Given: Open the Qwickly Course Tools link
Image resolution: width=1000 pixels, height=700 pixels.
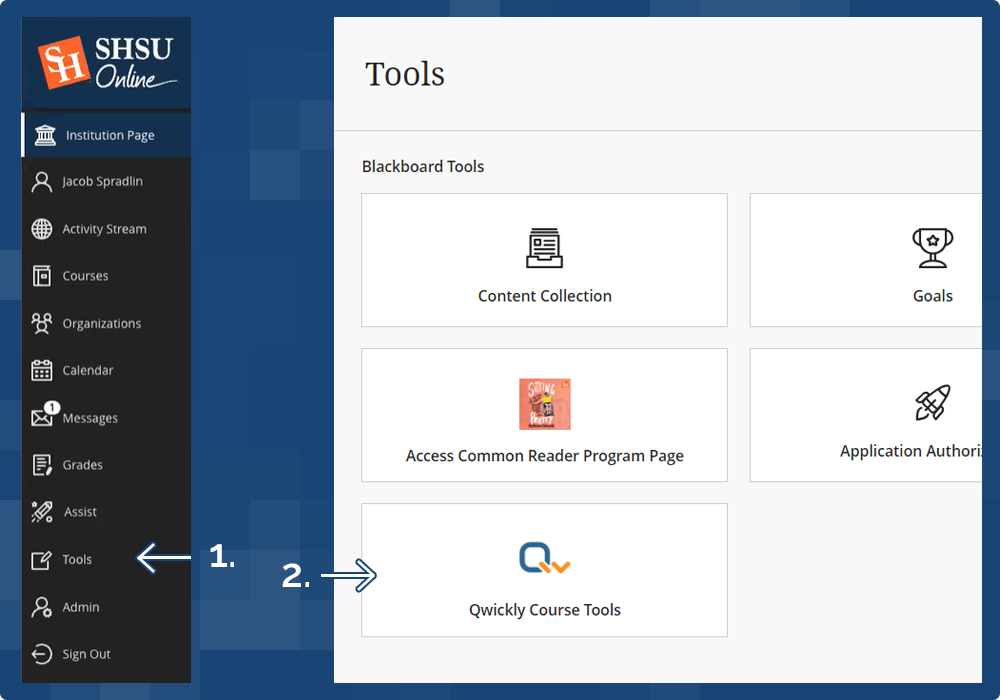Looking at the screenshot, I should pos(545,570).
